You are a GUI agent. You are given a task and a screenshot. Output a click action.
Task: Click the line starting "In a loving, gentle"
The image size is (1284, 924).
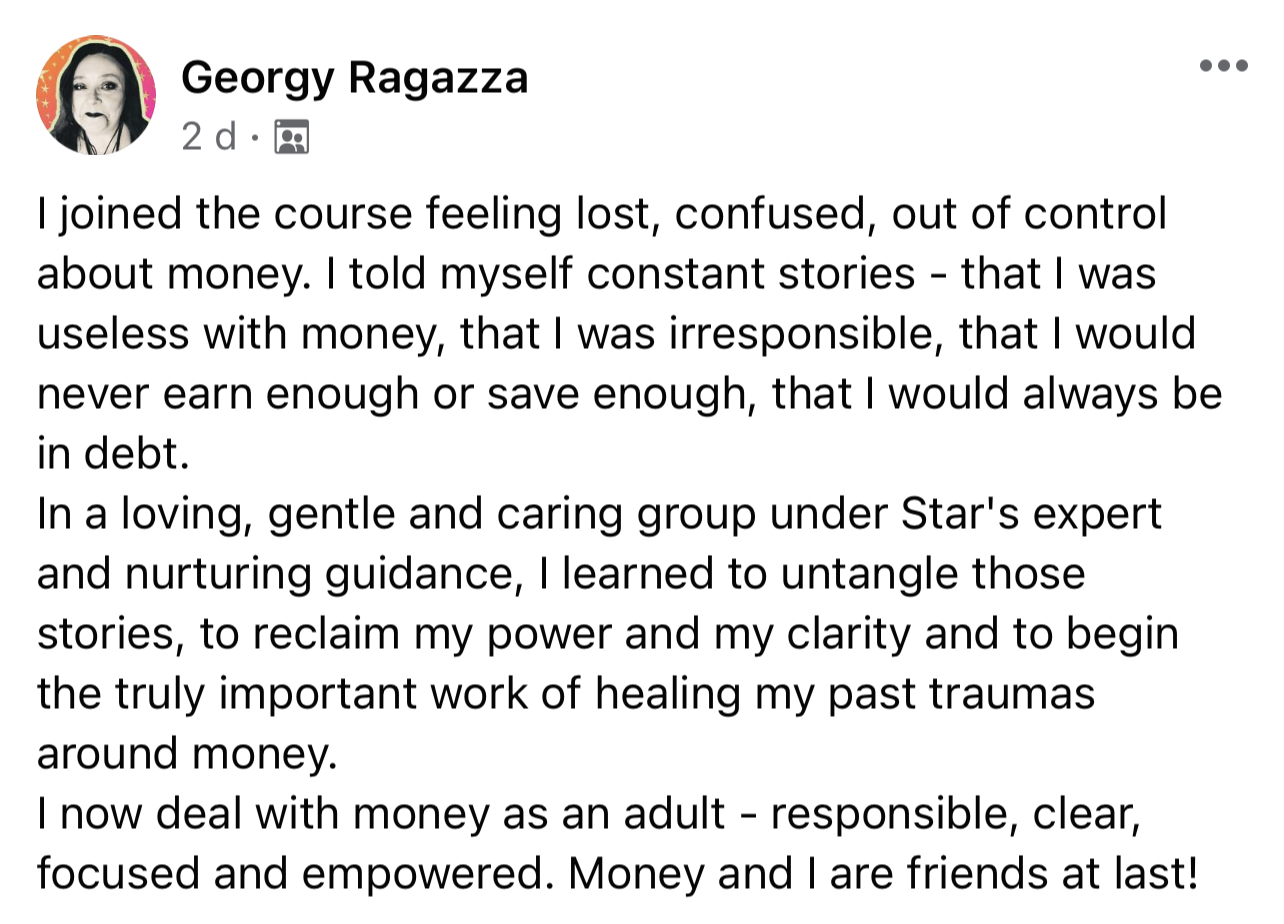[x=598, y=514]
